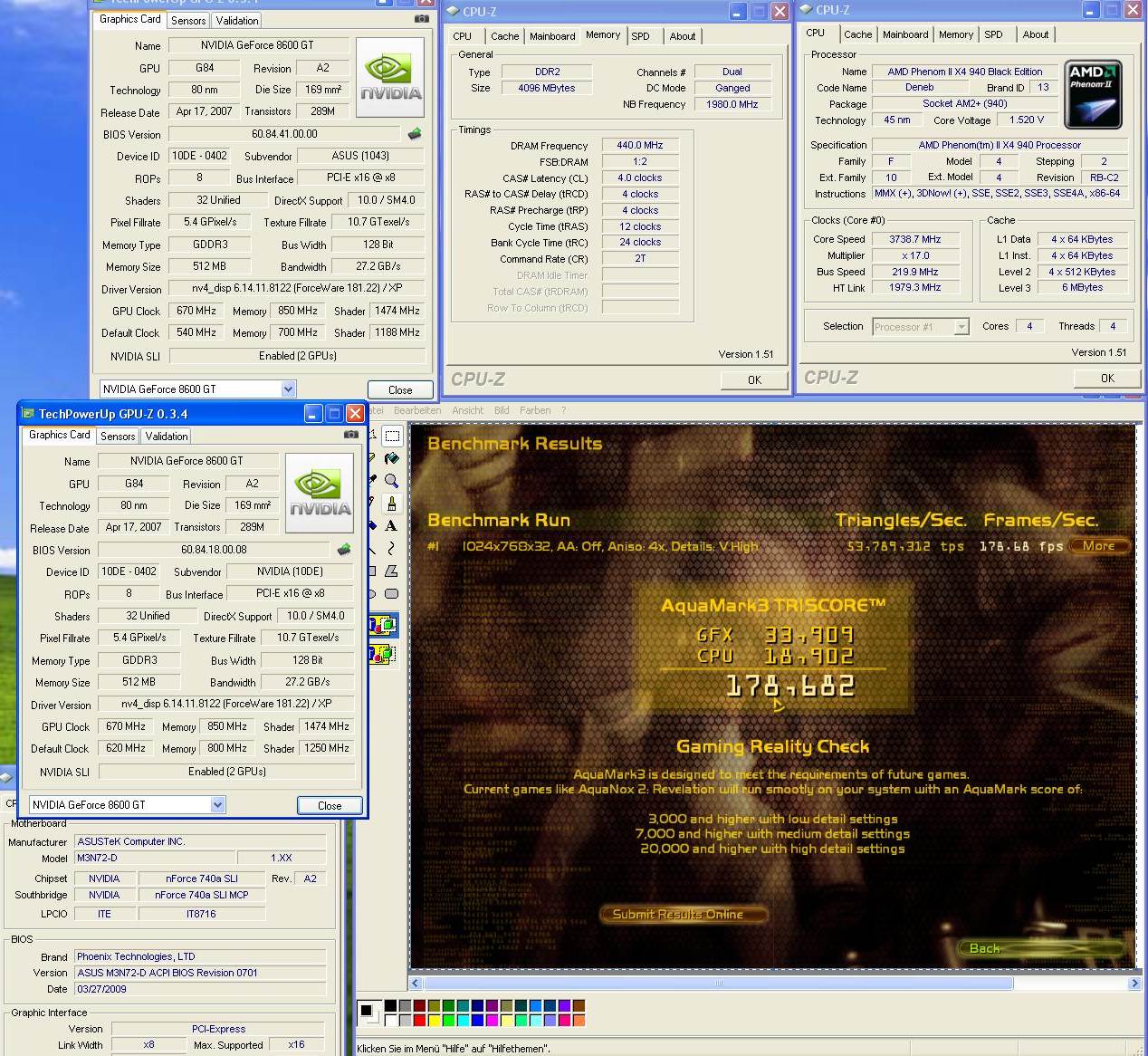Click the left arrow of Paint's horizontal scrollbar
This screenshot has height=1056, width=1148.
pyautogui.click(x=416, y=983)
